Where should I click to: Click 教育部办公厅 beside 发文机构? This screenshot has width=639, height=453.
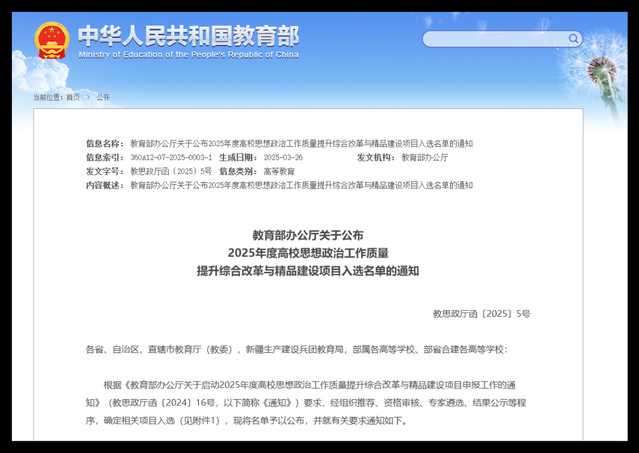coord(424,158)
